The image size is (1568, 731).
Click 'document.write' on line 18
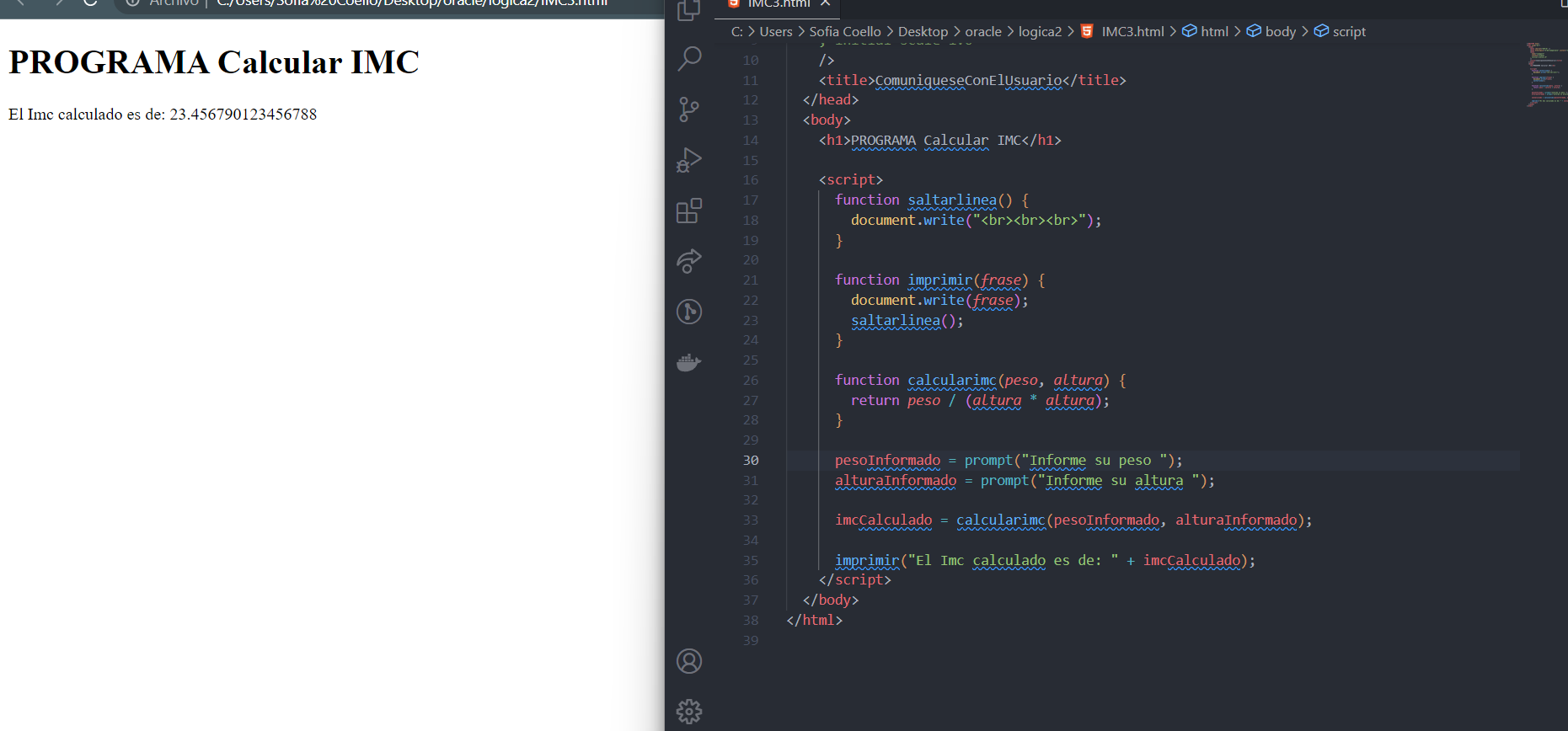point(907,220)
